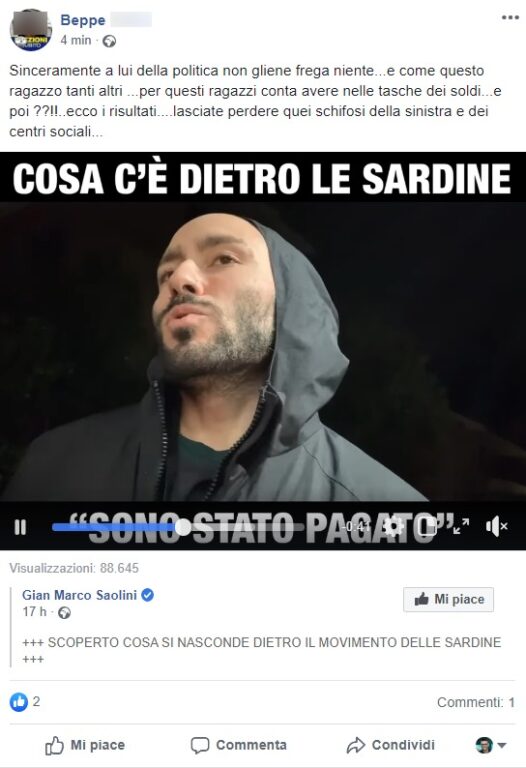This screenshot has width=526, height=768.
Task: Pause the video playback
Action: click(x=20, y=528)
